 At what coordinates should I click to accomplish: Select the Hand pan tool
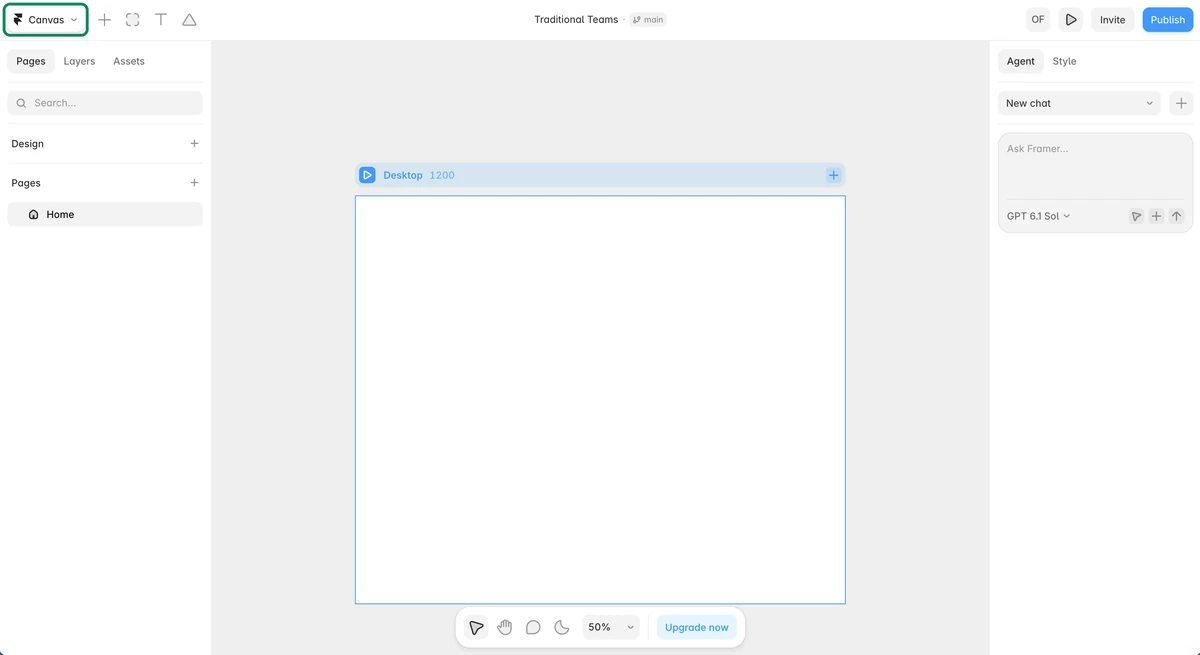[x=505, y=627]
